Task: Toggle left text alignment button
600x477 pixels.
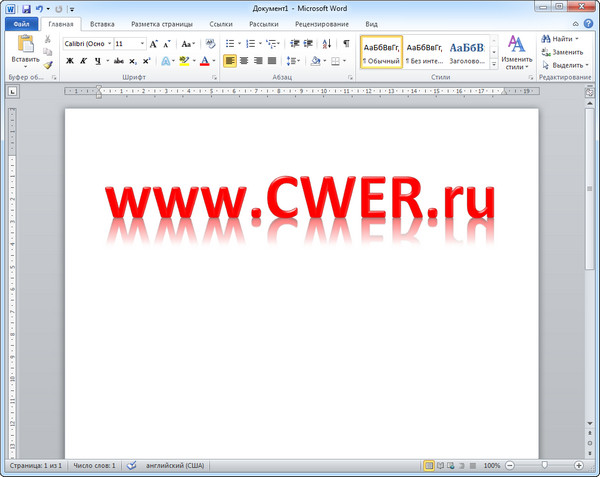Action: click(230, 61)
